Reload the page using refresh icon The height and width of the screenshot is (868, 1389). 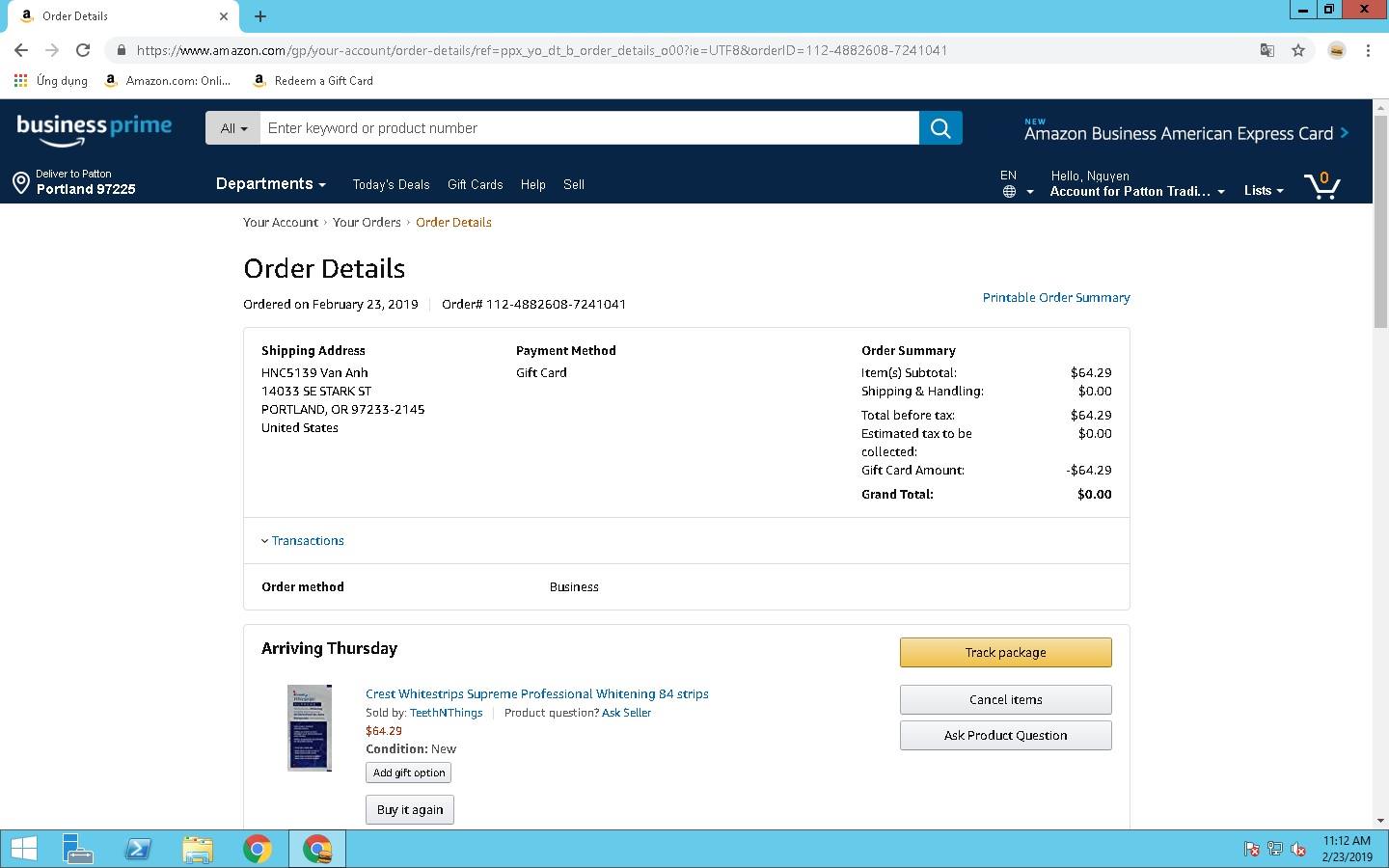83,50
